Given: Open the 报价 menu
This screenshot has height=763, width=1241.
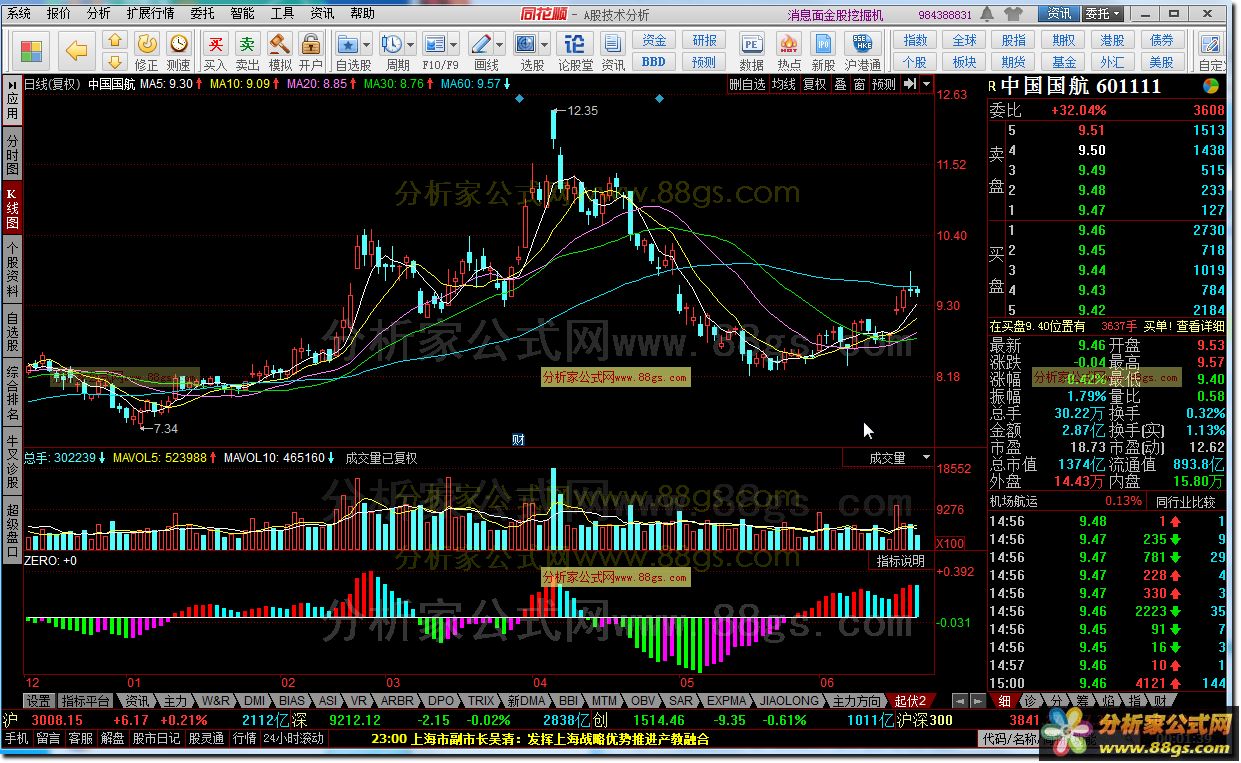Looking at the screenshot, I should pyautogui.click(x=59, y=14).
